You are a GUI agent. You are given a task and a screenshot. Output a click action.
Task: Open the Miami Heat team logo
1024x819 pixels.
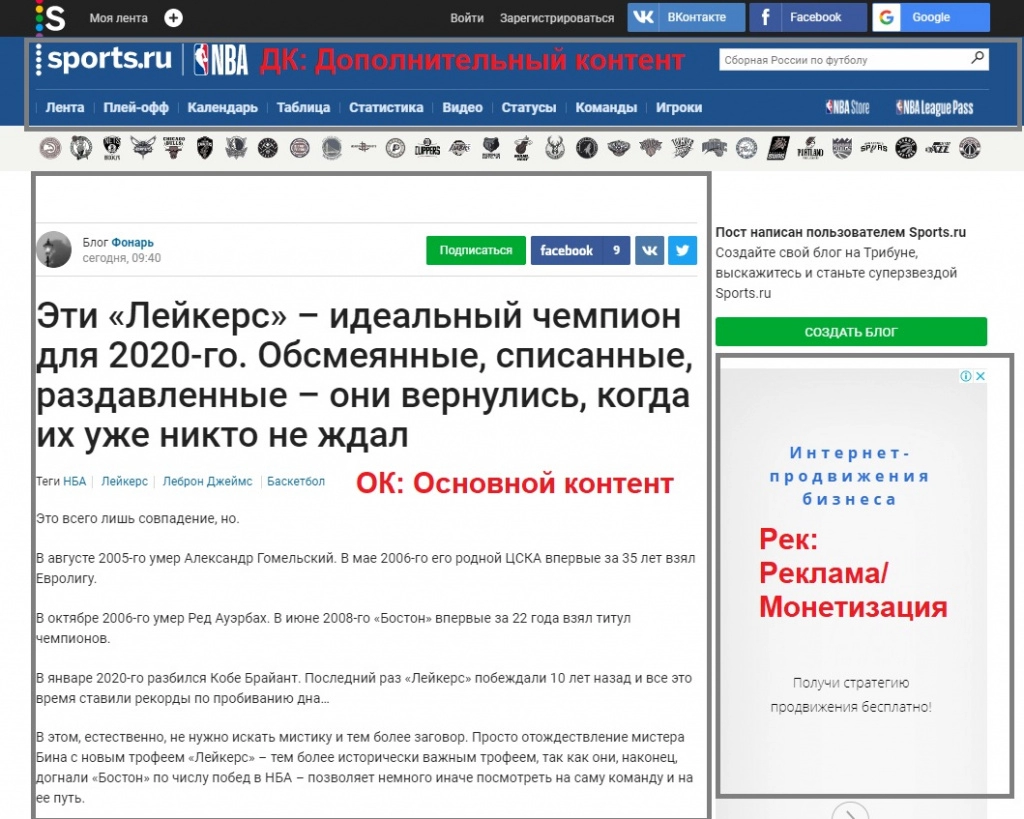pyautogui.click(x=522, y=148)
